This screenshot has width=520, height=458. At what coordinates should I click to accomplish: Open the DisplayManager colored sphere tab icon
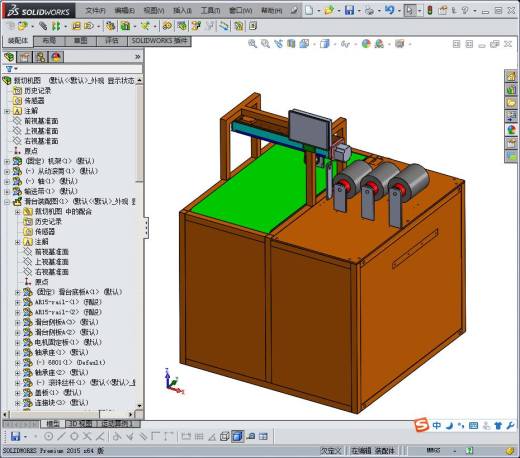tap(56, 57)
